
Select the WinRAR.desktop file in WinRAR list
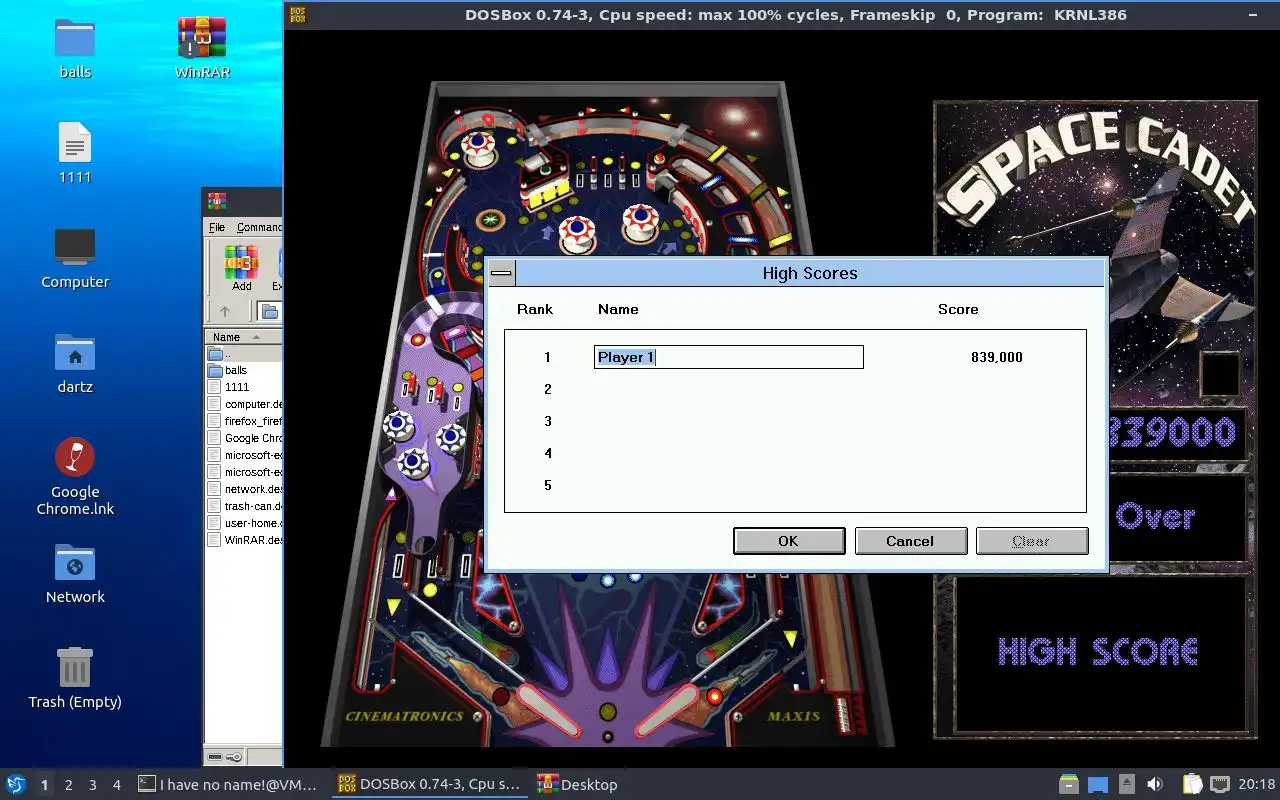[x=243, y=540]
